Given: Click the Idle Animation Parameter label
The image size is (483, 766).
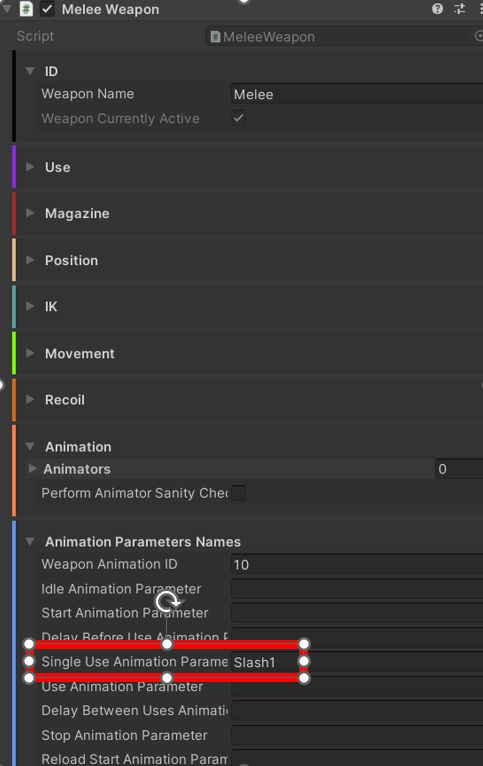Looking at the screenshot, I should 121,589.
